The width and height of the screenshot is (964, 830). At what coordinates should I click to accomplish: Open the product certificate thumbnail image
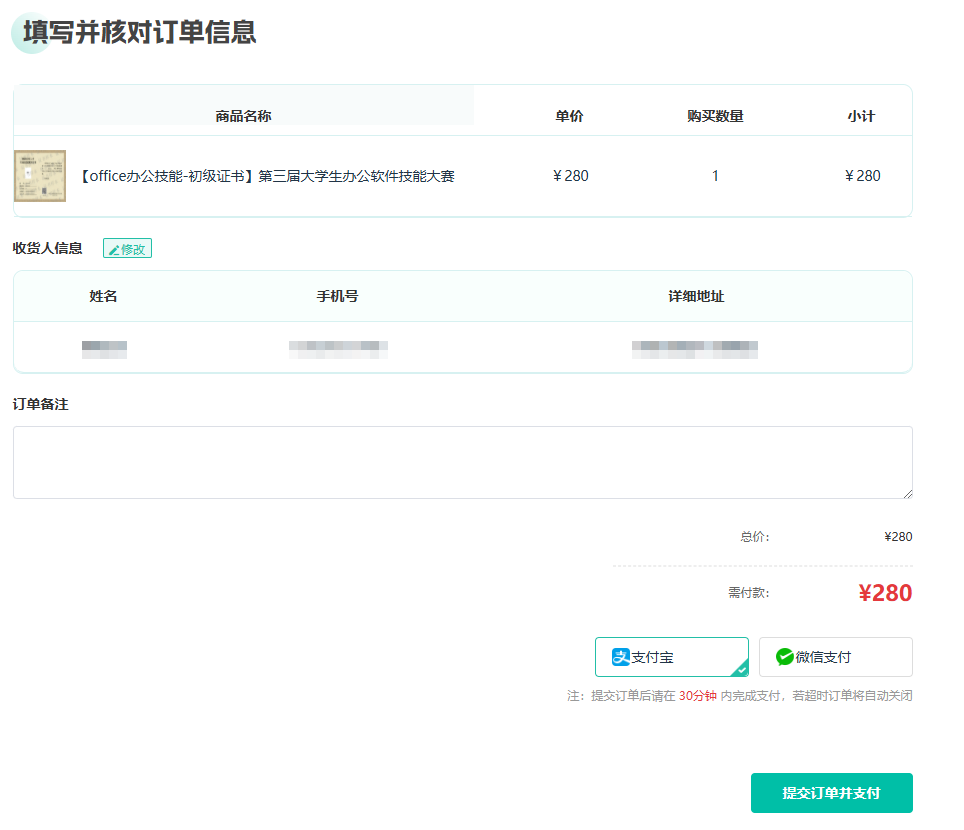click(x=40, y=176)
